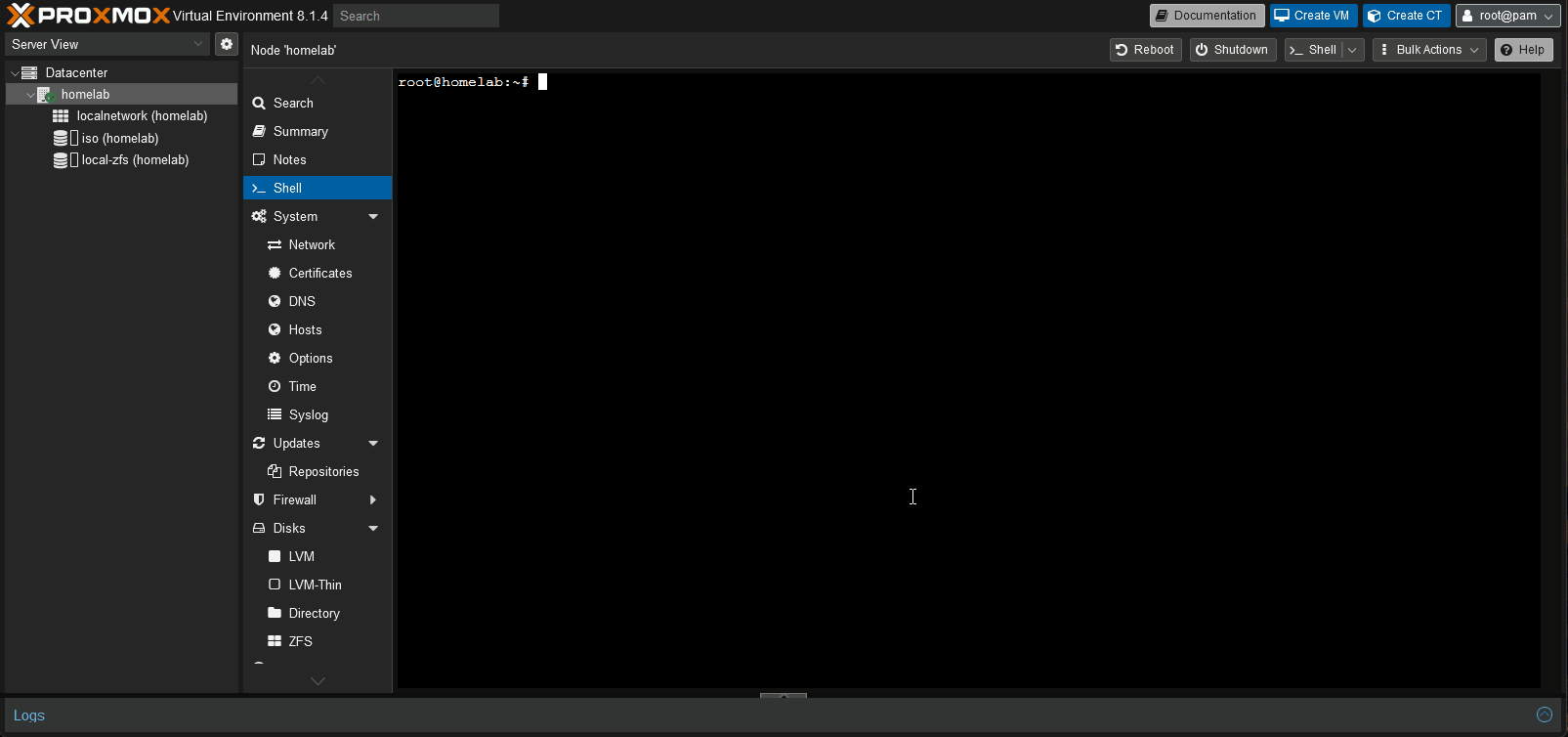Open localnetwork (homelab) tree item
Image resolution: width=1568 pixels, height=737 pixels.
[142, 115]
